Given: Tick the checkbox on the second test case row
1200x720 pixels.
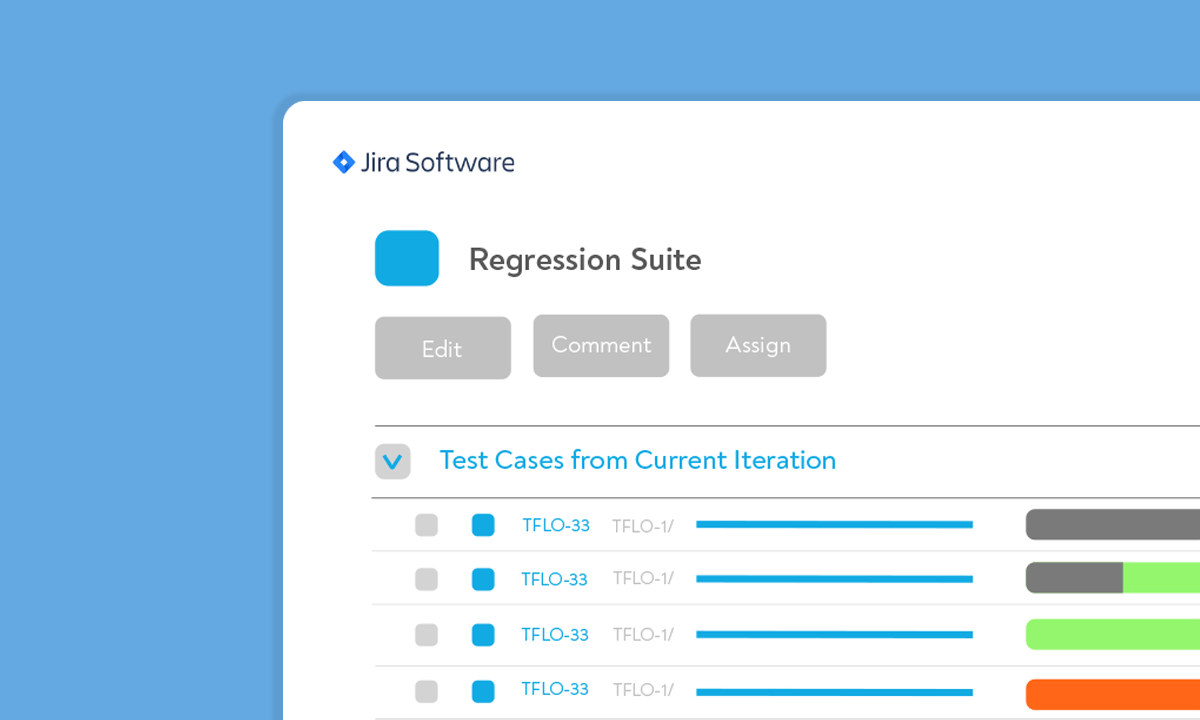Looking at the screenshot, I should (x=427, y=579).
